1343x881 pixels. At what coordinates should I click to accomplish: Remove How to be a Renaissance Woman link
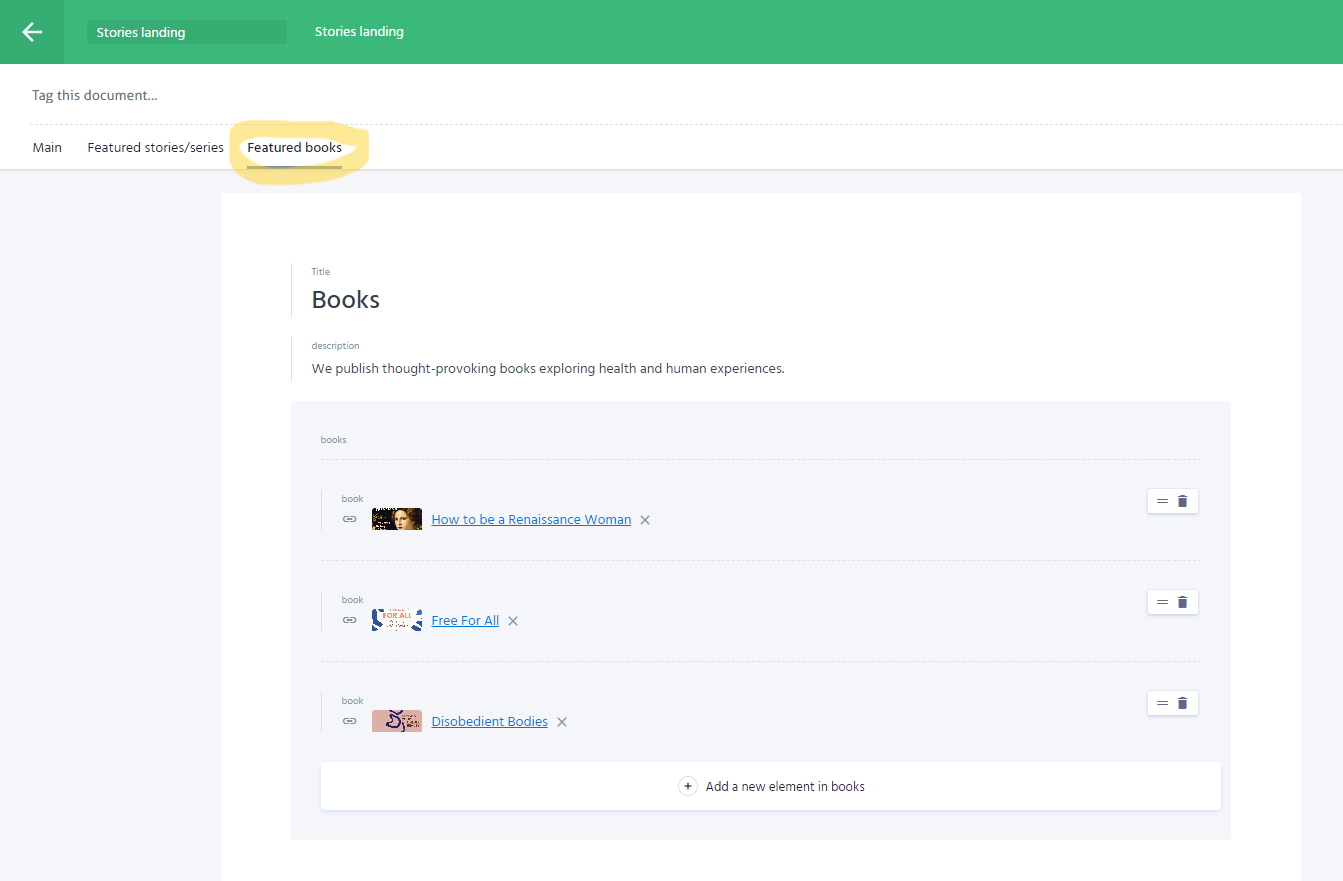tap(645, 520)
